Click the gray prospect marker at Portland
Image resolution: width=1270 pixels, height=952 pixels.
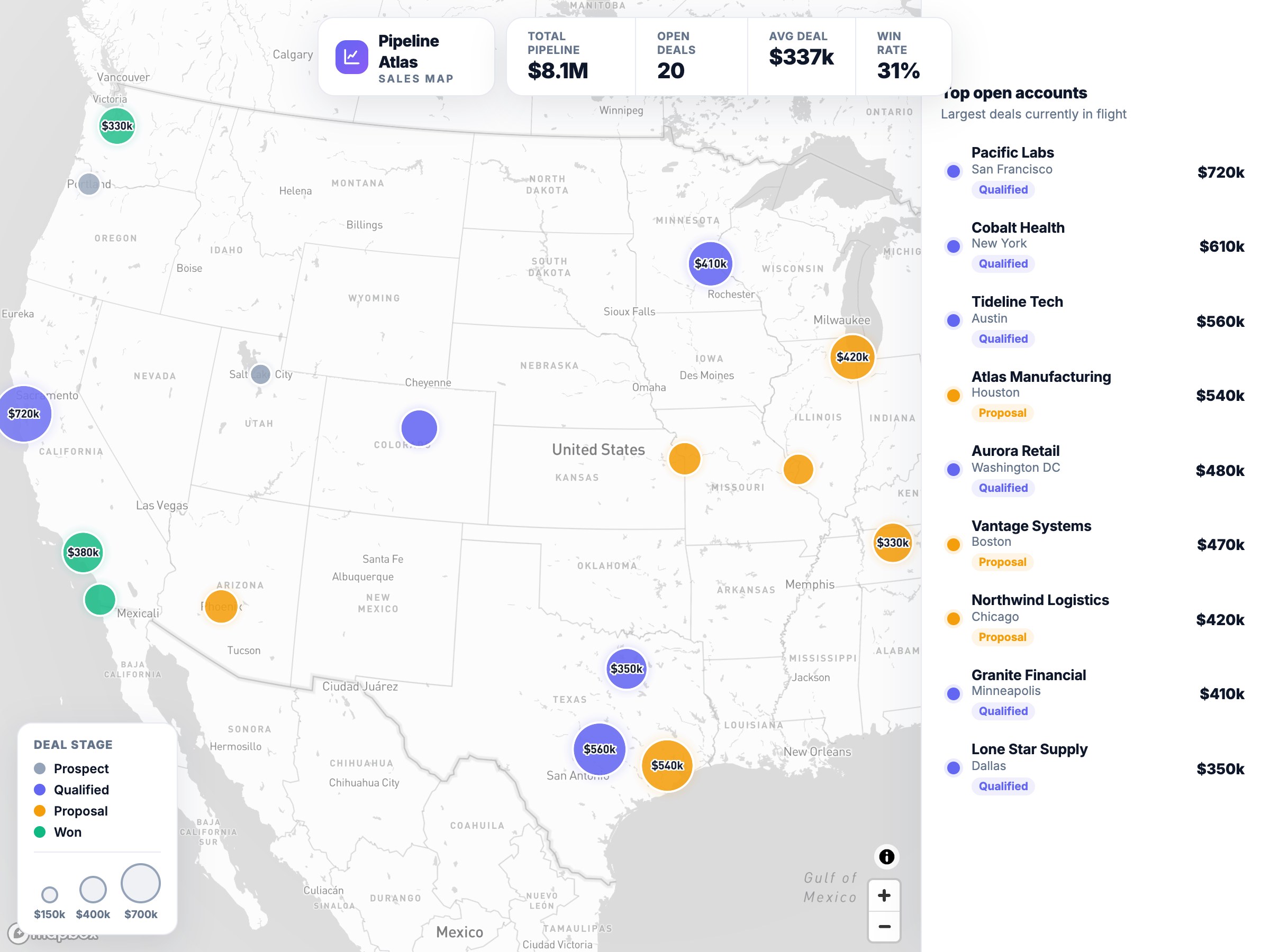(88, 184)
